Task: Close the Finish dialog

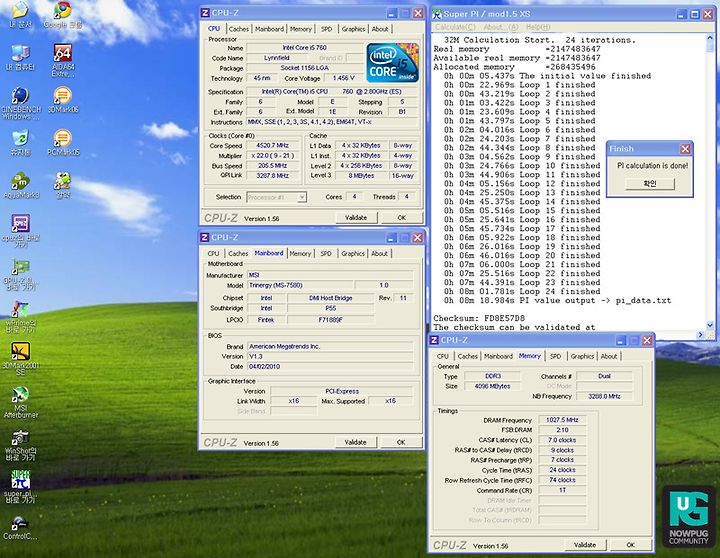Action: click(x=686, y=149)
